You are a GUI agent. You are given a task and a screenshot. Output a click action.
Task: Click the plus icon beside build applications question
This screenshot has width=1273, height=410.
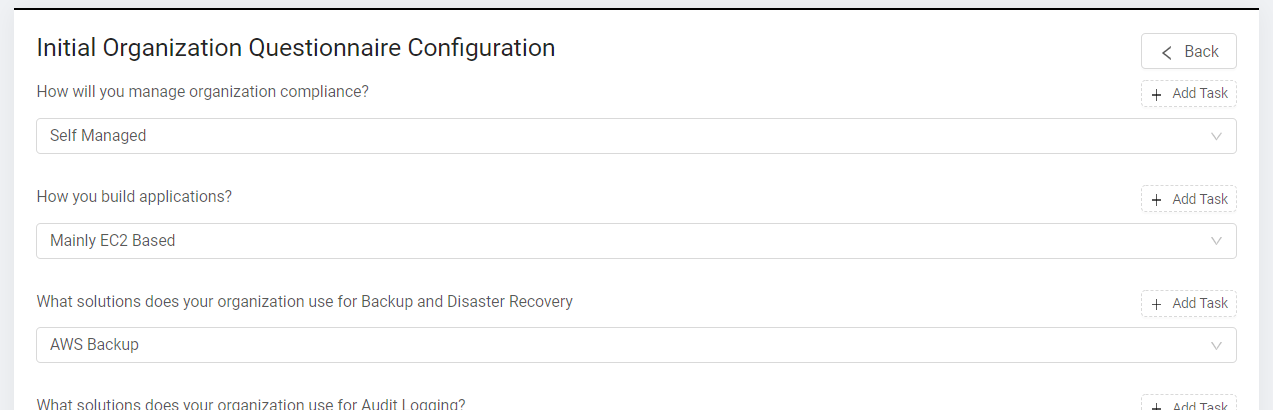(x=1157, y=199)
